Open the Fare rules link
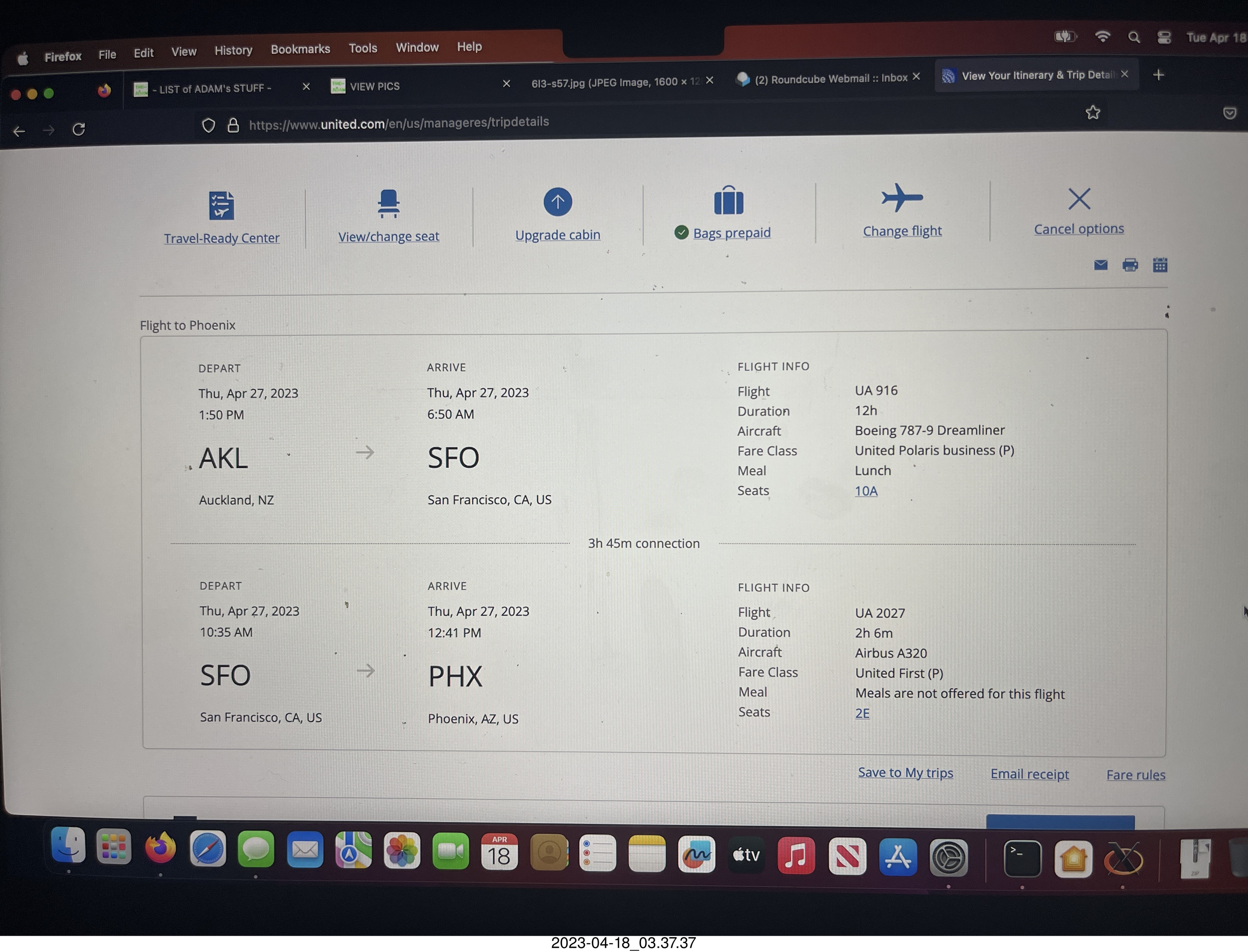This screenshot has height=952, width=1248. point(1135,775)
